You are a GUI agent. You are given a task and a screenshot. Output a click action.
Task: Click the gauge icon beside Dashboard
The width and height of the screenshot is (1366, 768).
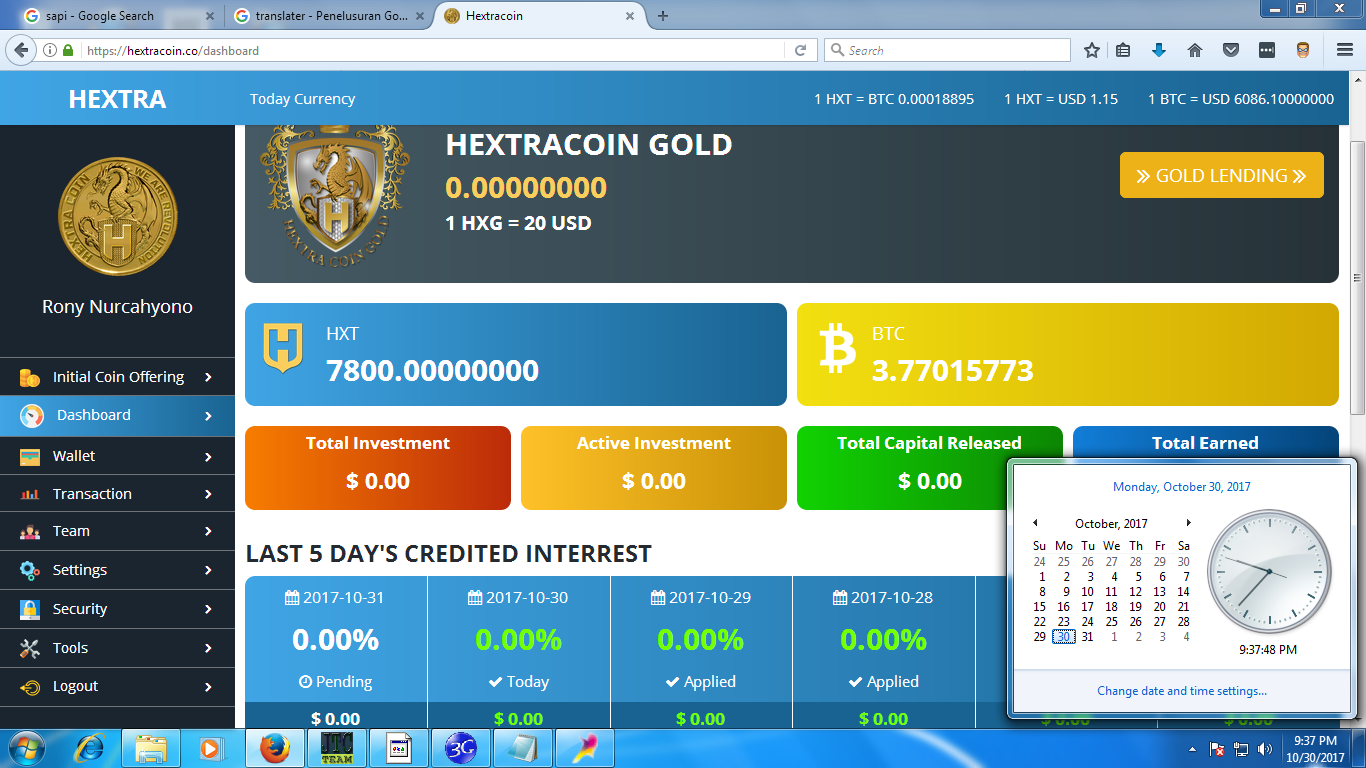[x=30, y=415]
